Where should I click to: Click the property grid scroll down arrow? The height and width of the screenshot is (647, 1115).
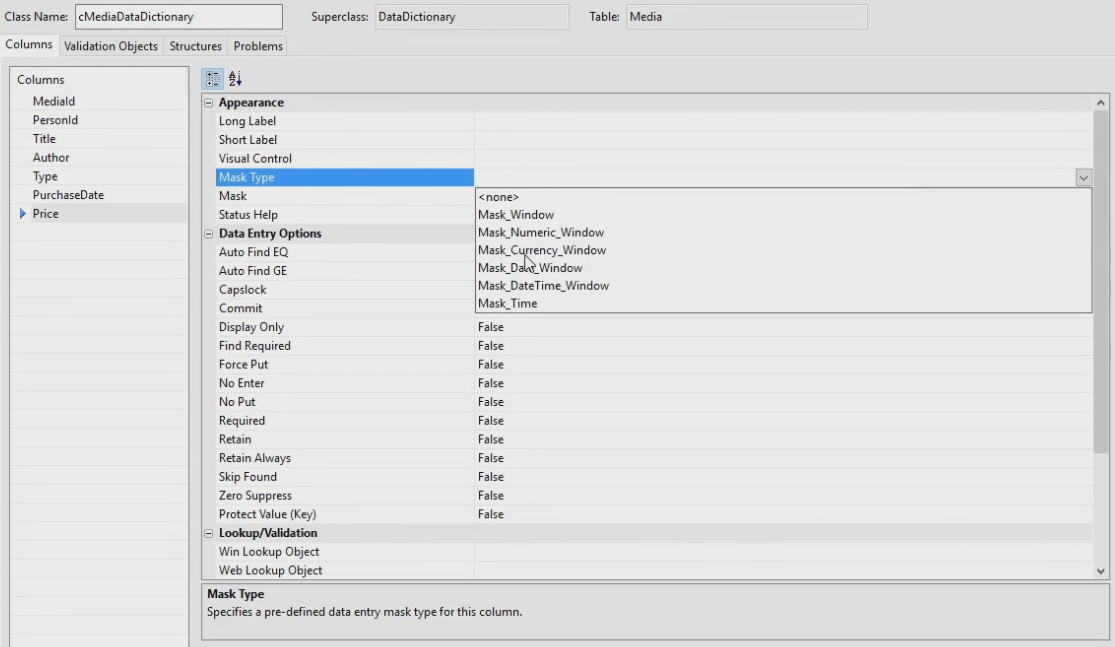[x=1102, y=570]
